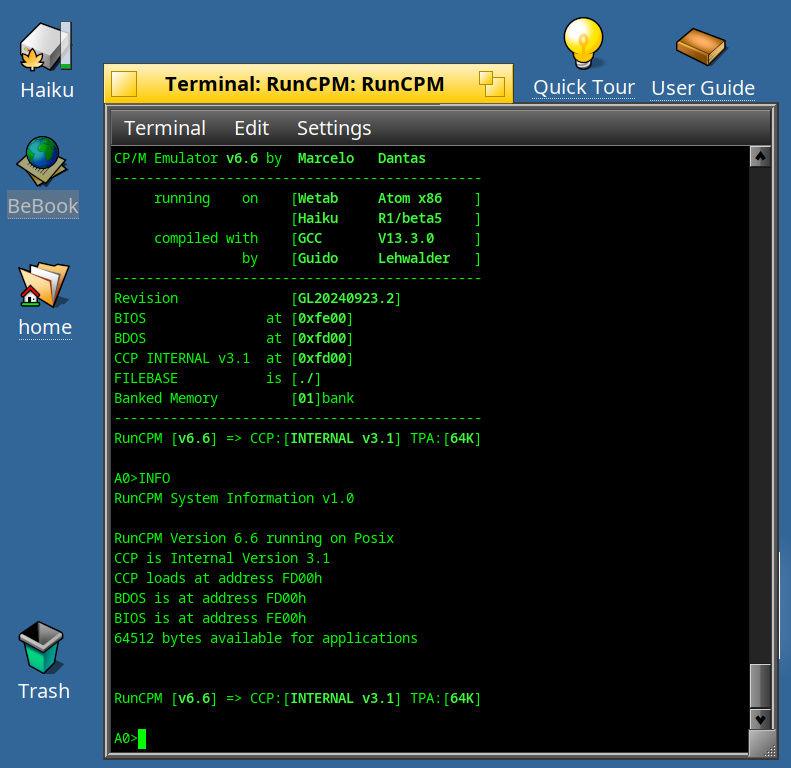Click 'CCP loads at address FD00h'

click(x=218, y=578)
